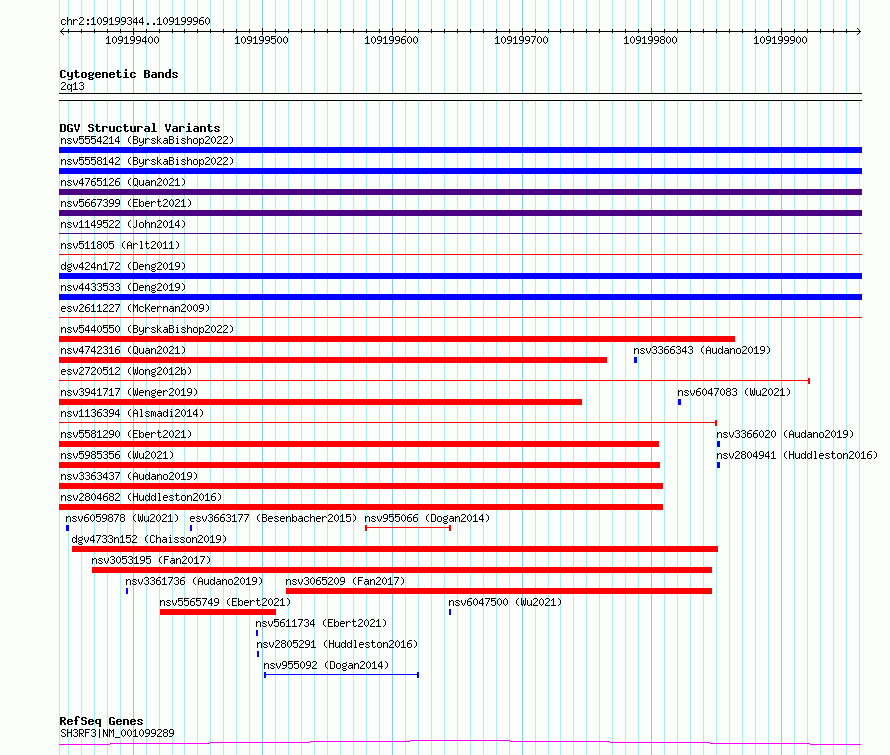Screen dimensions: 890x755
Task: Select the nsv5558142 (ByrskaBishop2022) blue bar
Action: 460,171
